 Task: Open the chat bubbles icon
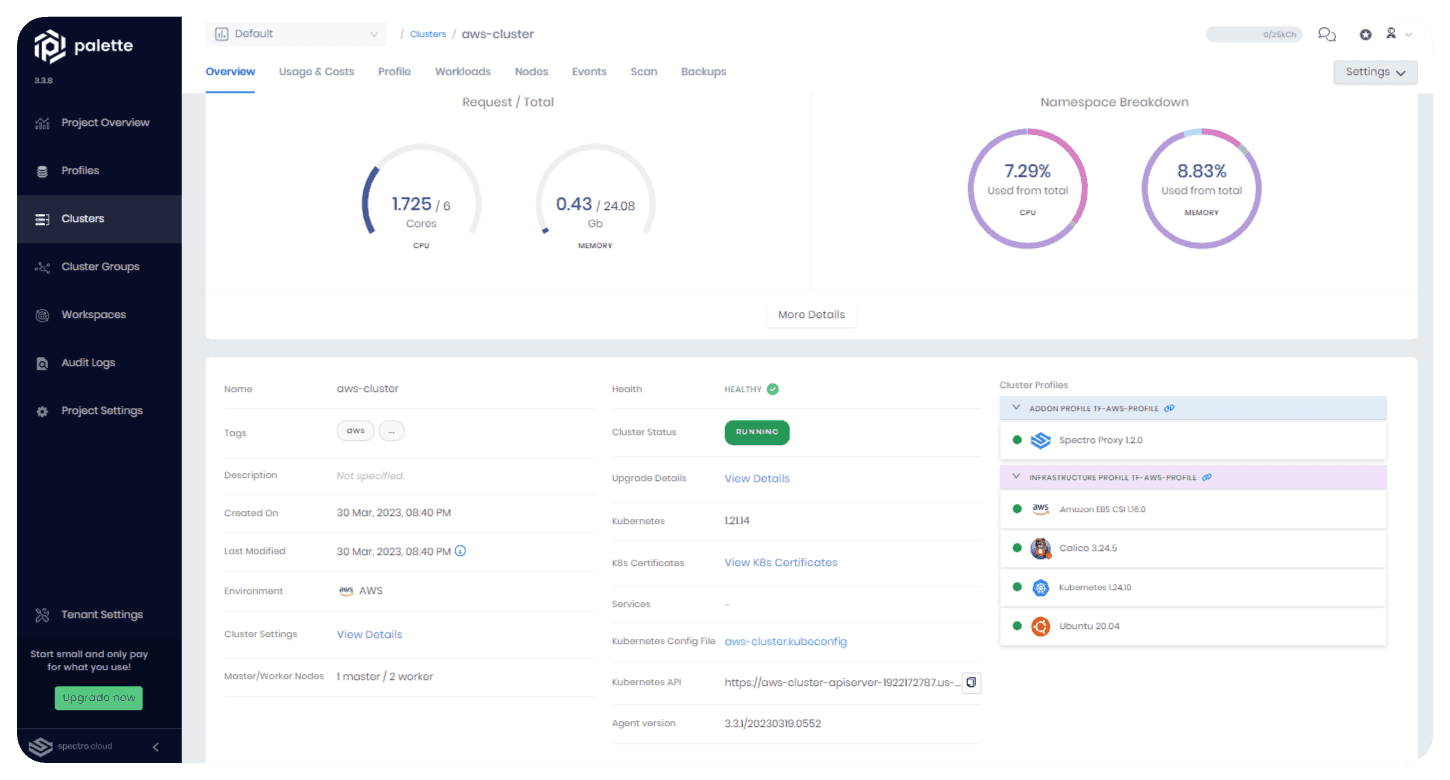tap(1327, 34)
